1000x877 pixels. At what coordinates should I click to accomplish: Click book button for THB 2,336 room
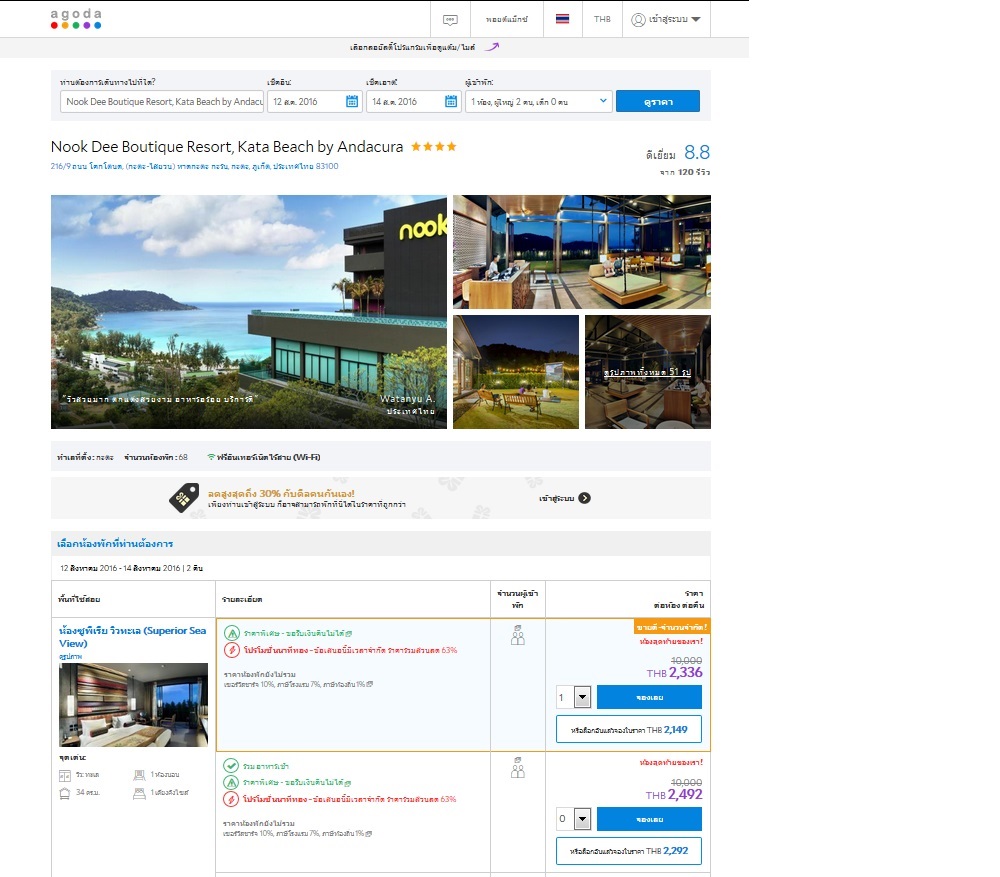click(x=649, y=697)
